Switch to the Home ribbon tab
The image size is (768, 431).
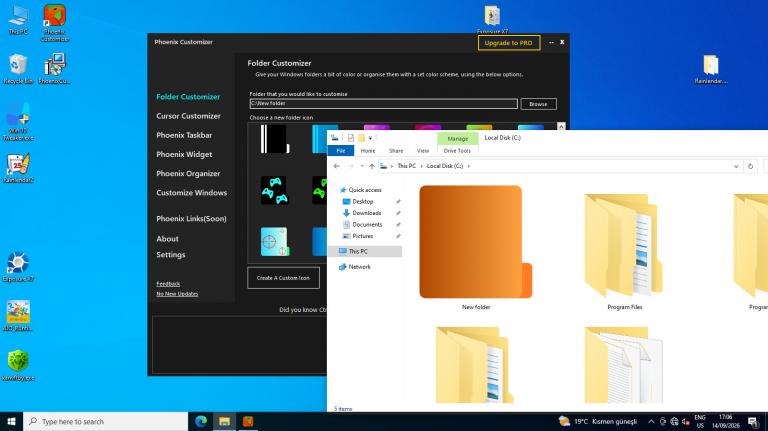point(368,151)
